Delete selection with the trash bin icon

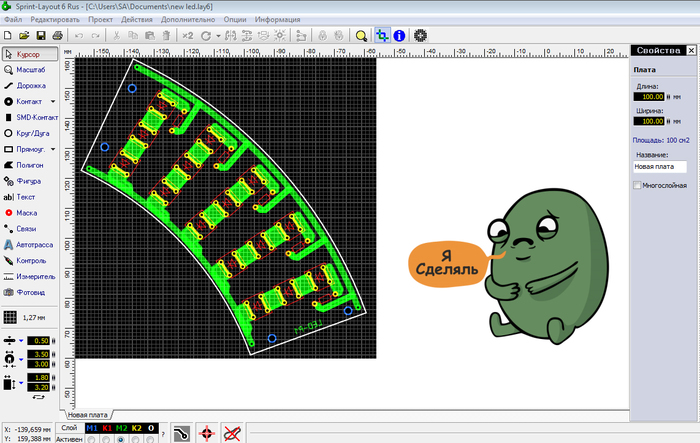pyautogui.click(x=166, y=35)
